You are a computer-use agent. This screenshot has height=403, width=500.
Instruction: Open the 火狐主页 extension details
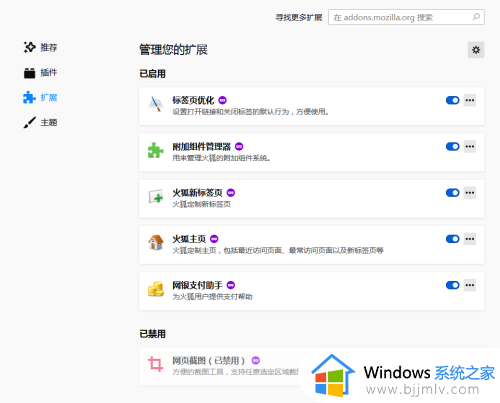(312, 245)
